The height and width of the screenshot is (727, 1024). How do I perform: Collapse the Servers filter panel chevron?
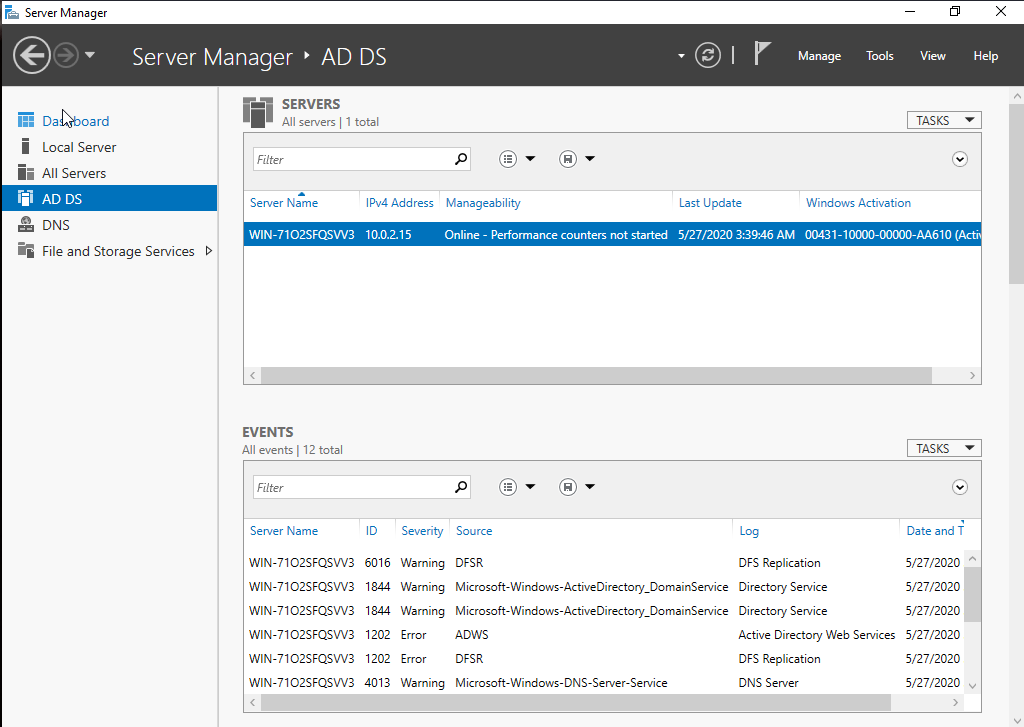[x=960, y=159]
